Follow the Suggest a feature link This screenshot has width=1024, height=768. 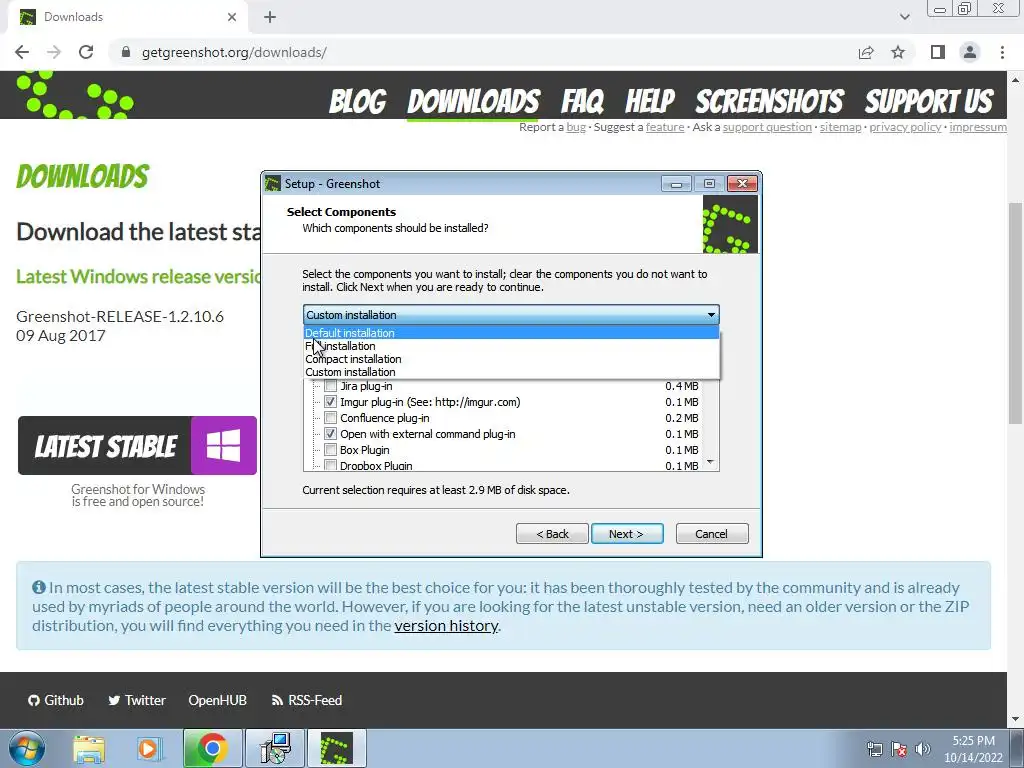[665, 127]
